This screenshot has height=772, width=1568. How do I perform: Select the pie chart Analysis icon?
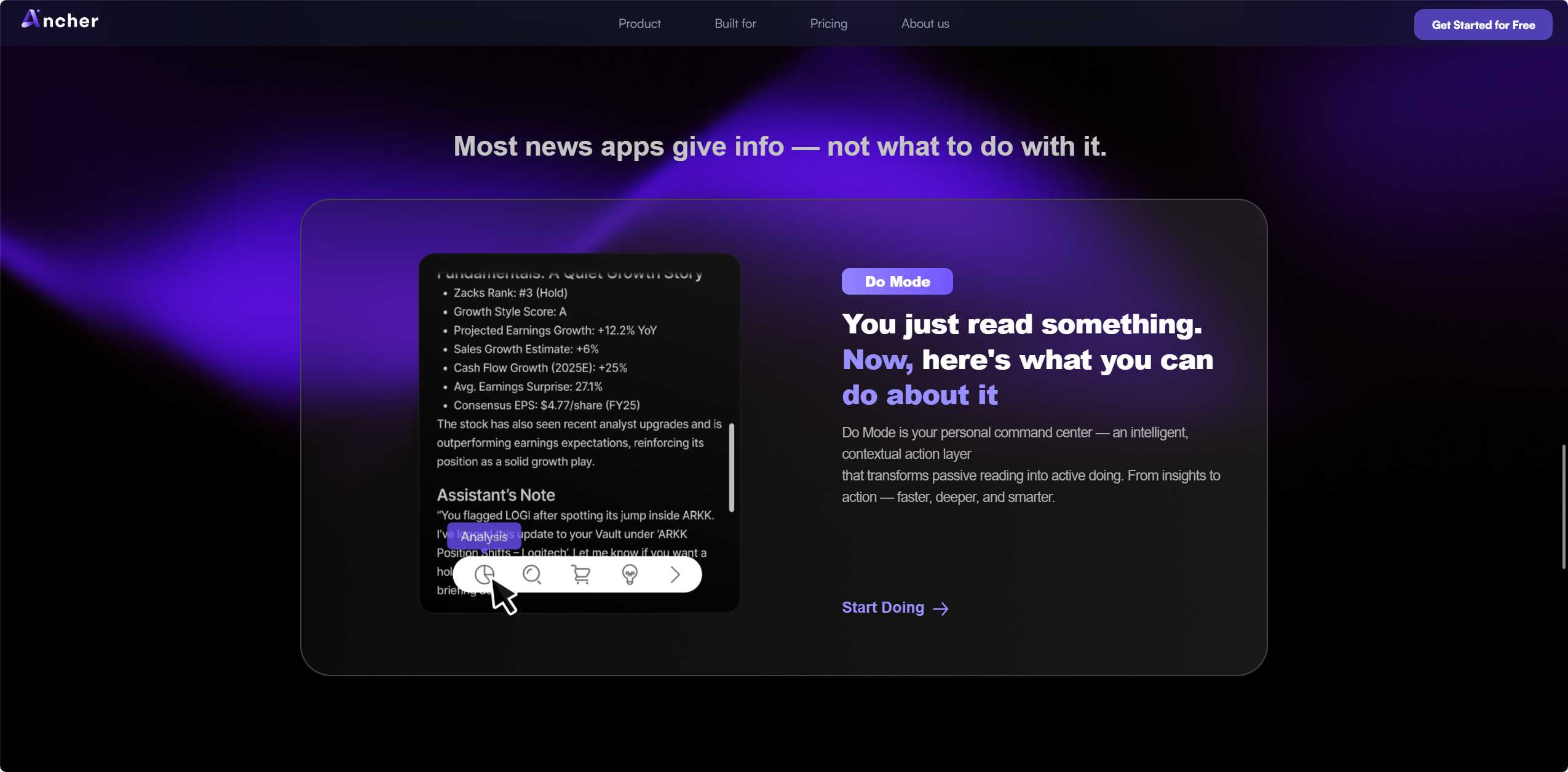pyautogui.click(x=484, y=575)
